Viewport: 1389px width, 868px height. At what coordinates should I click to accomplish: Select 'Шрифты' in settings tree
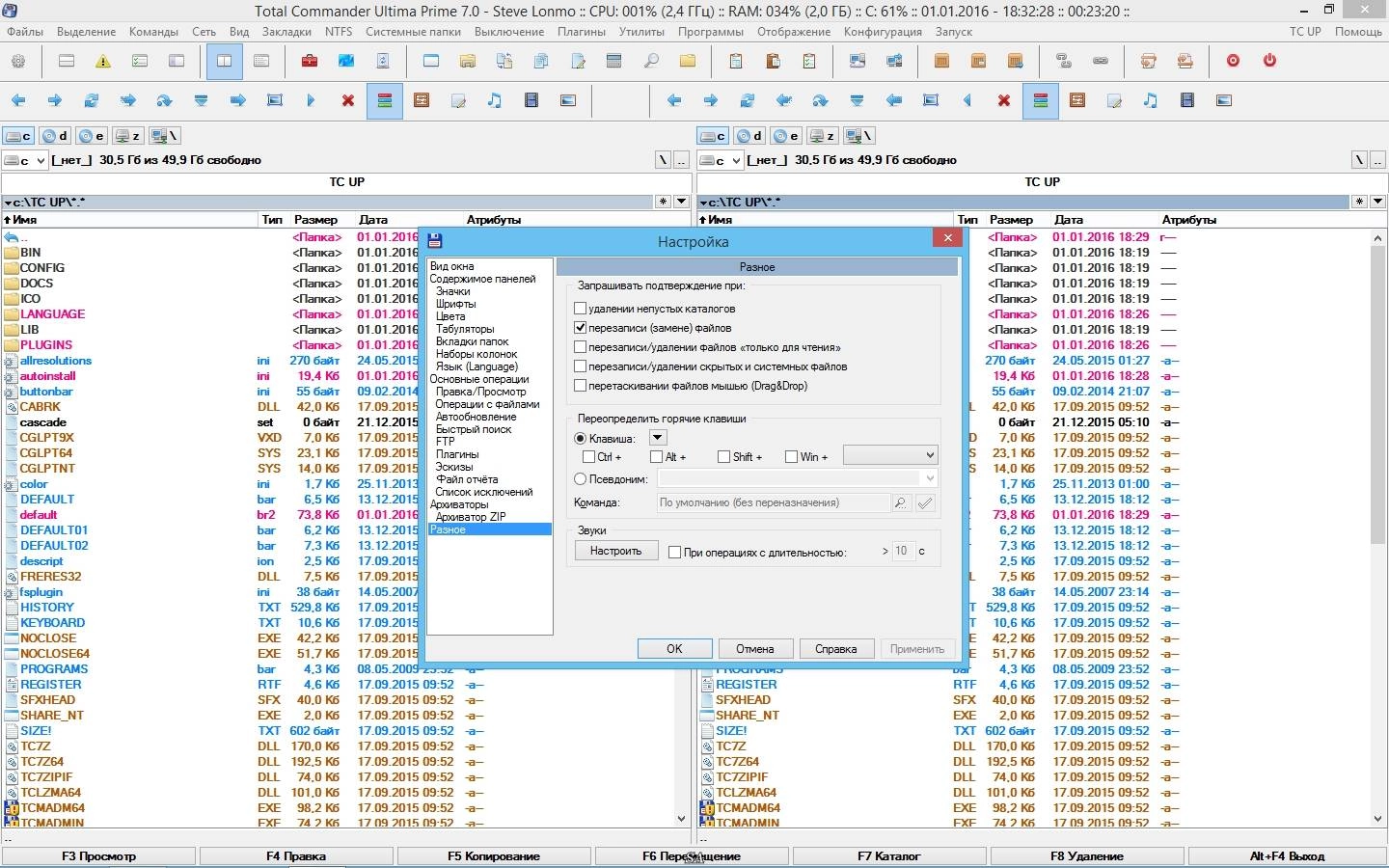[x=455, y=304]
